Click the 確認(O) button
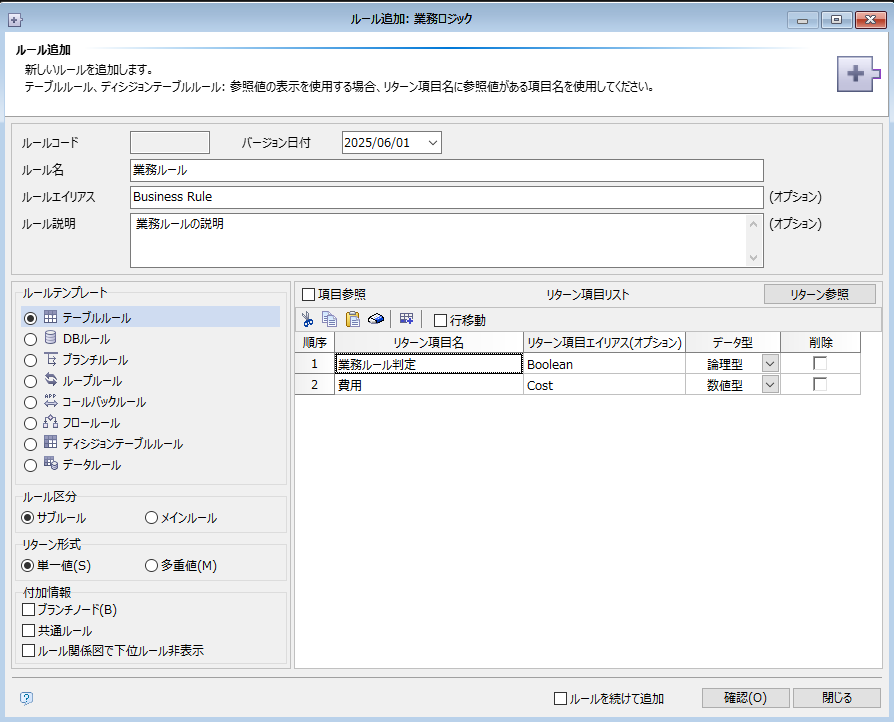This screenshot has height=722, width=894. 745,698
